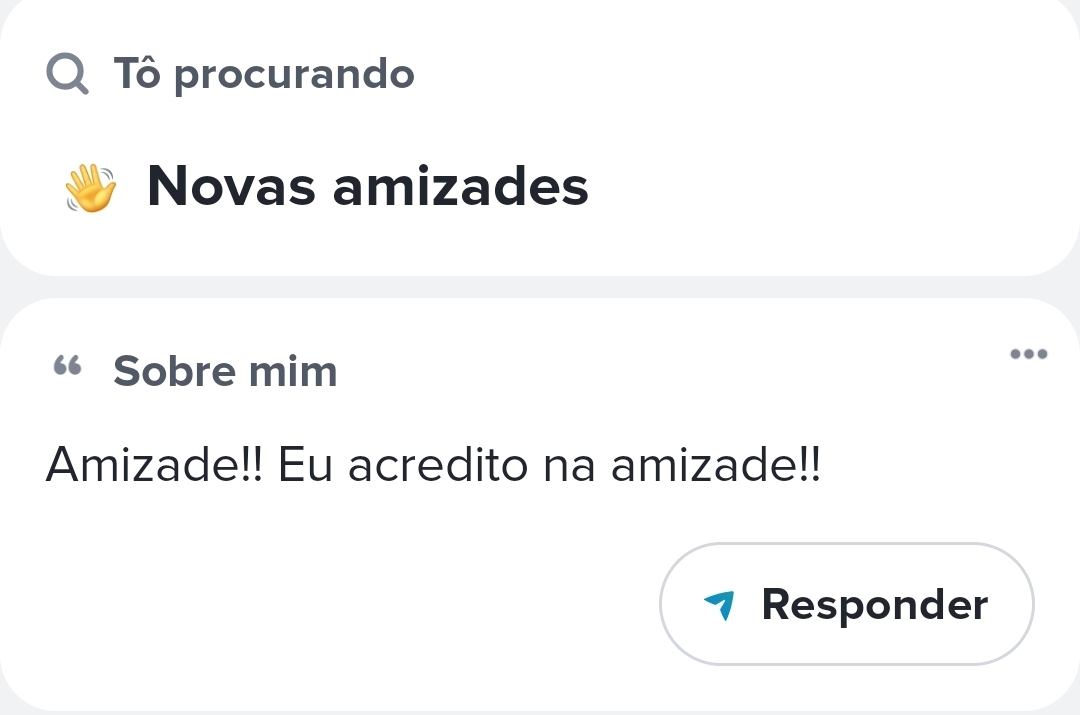Click the "Tô procurando" heading
Screen dimensions: 1080x715
[x=264, y=75]
